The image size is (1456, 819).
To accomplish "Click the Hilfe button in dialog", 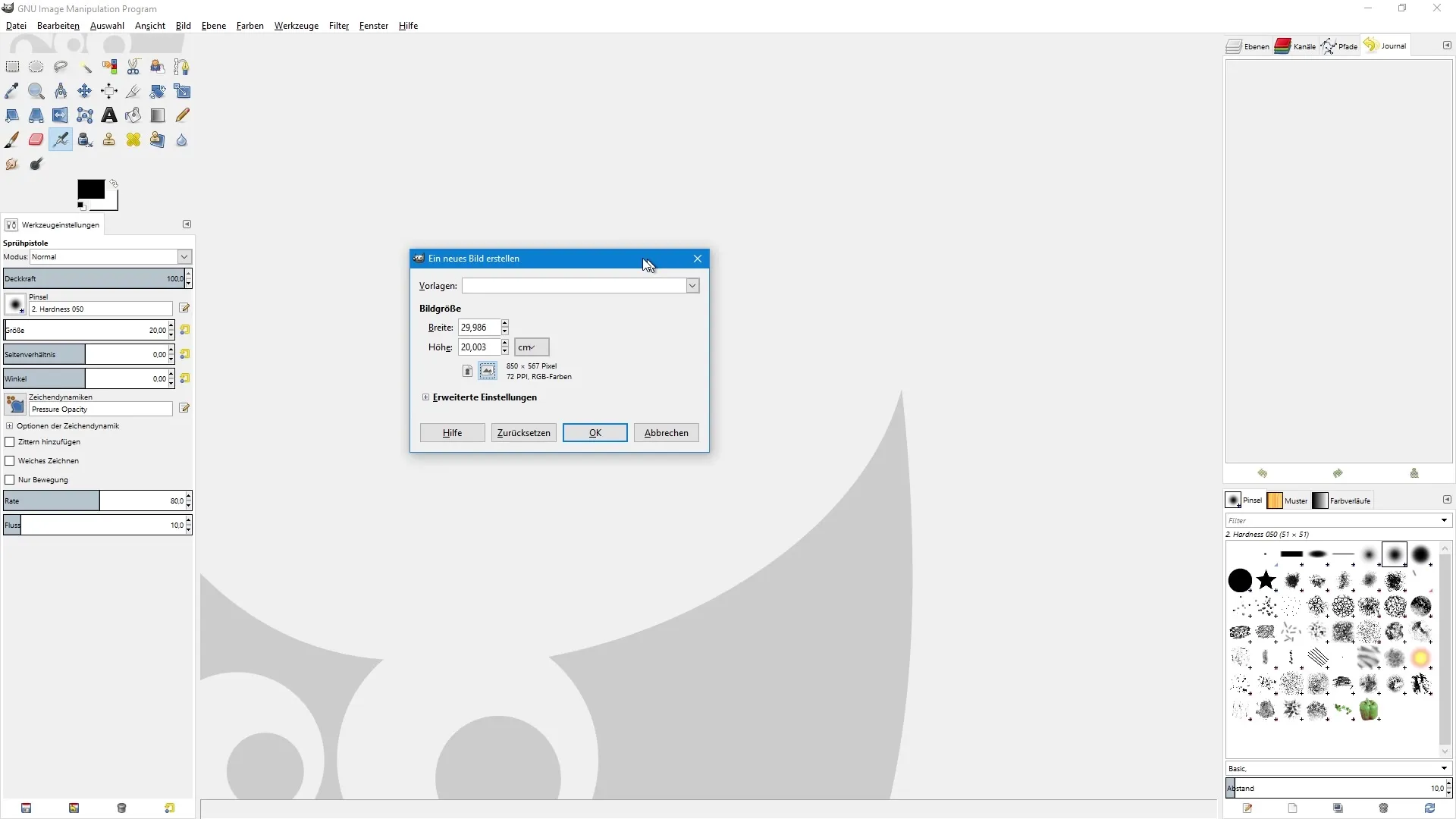I will tap(453, 433).
